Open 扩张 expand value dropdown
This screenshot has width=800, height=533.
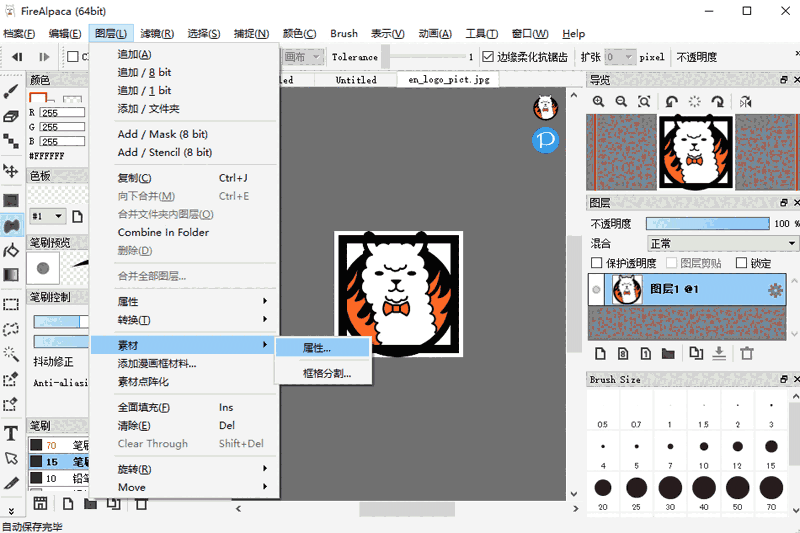[620, 57]
